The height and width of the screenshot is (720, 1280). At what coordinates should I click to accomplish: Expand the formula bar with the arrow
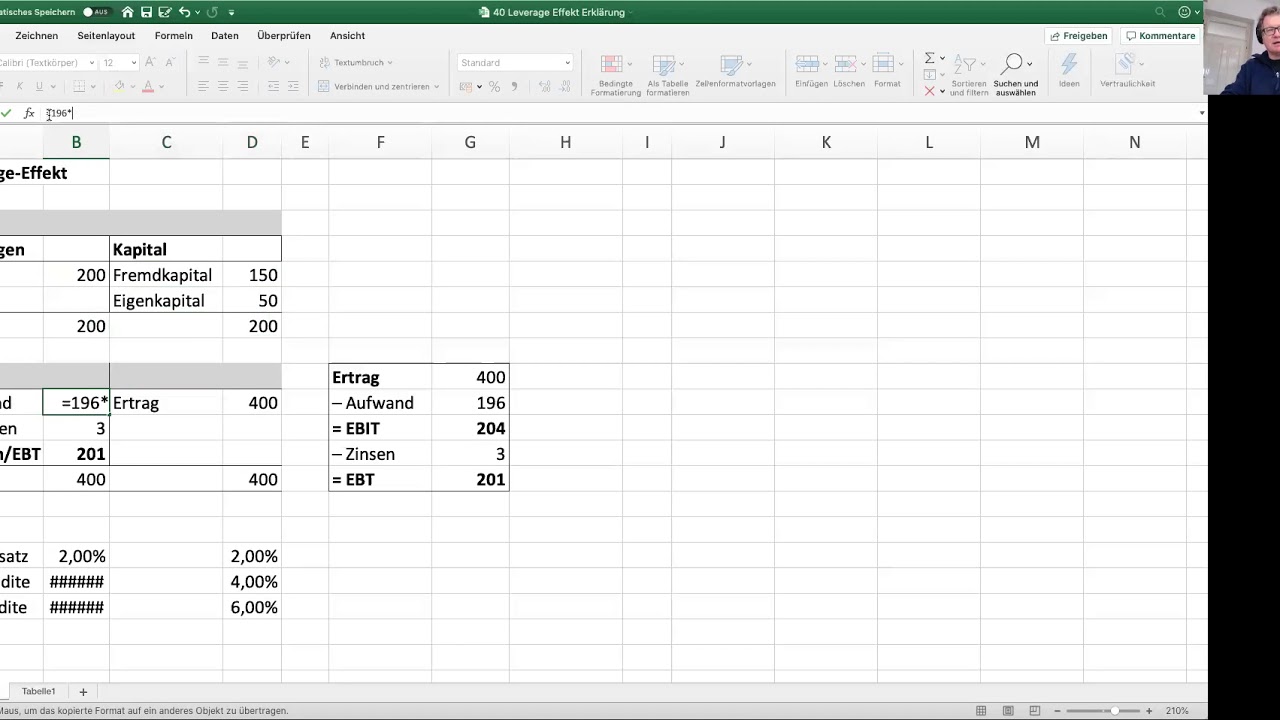coord(1201,113)
